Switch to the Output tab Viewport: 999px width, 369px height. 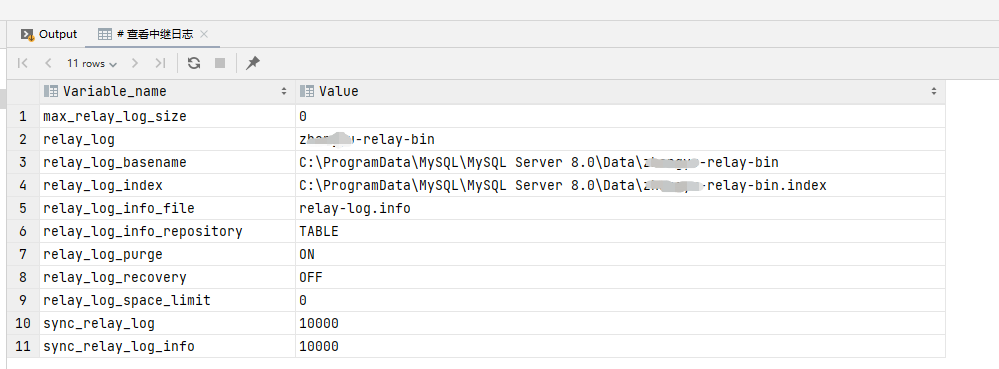(x=49, y=34)
